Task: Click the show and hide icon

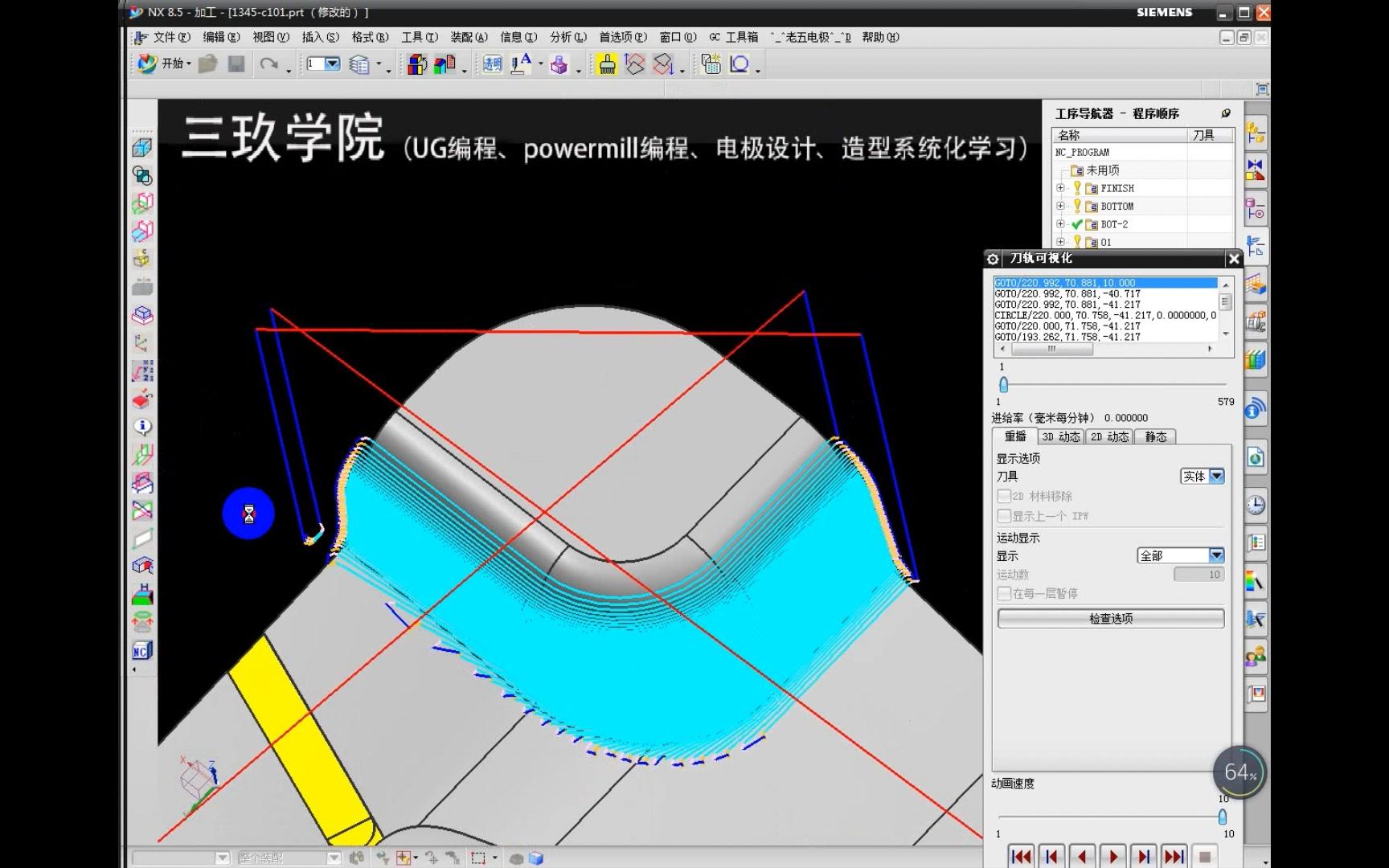Action: [445, 64]
